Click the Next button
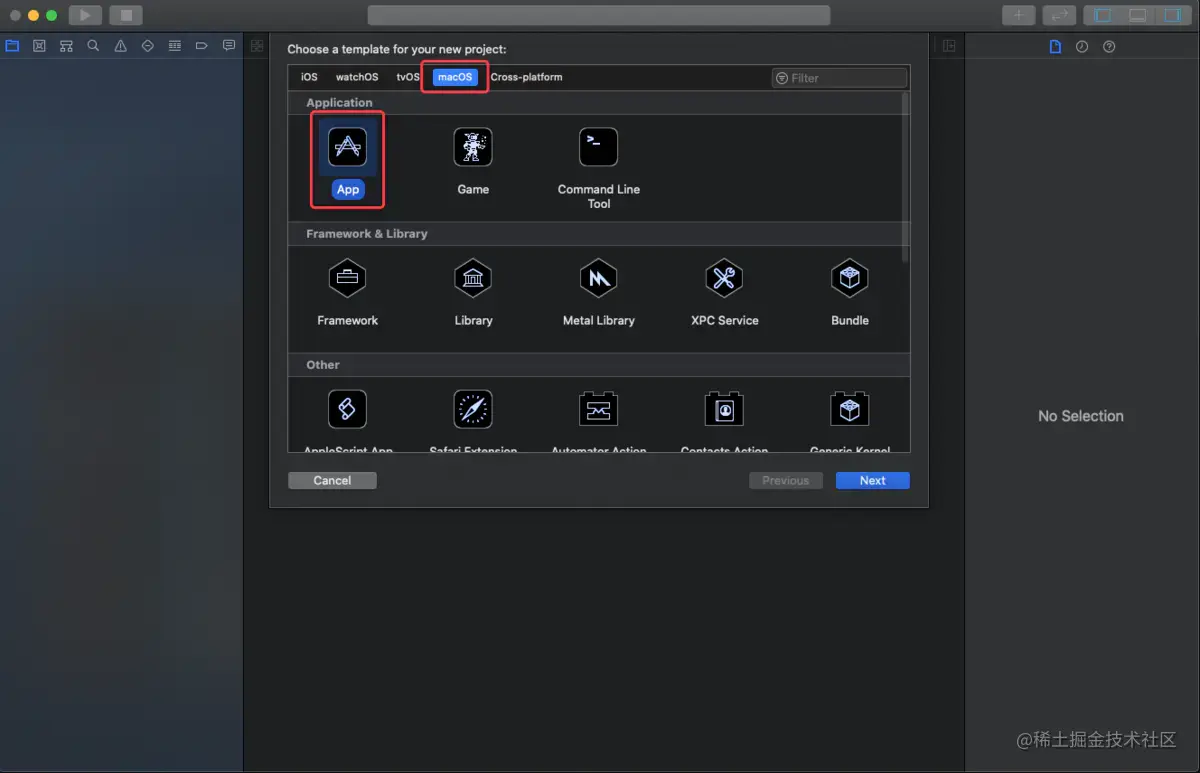The width and height of the screenshot is (1200, 773). (x=873, y=480)
